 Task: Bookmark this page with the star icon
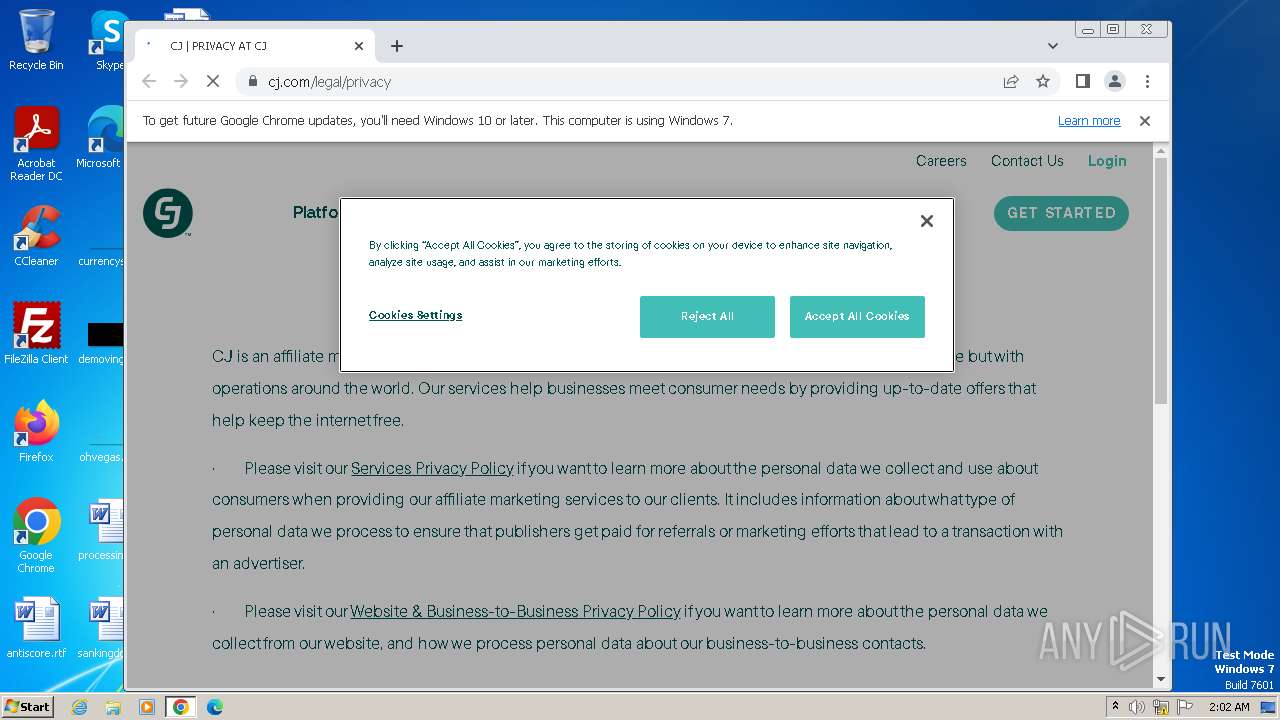(1043, 81)
